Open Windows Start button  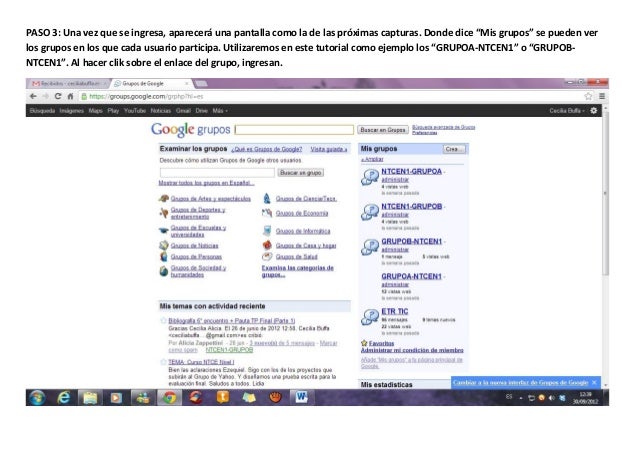pos(37,397)
